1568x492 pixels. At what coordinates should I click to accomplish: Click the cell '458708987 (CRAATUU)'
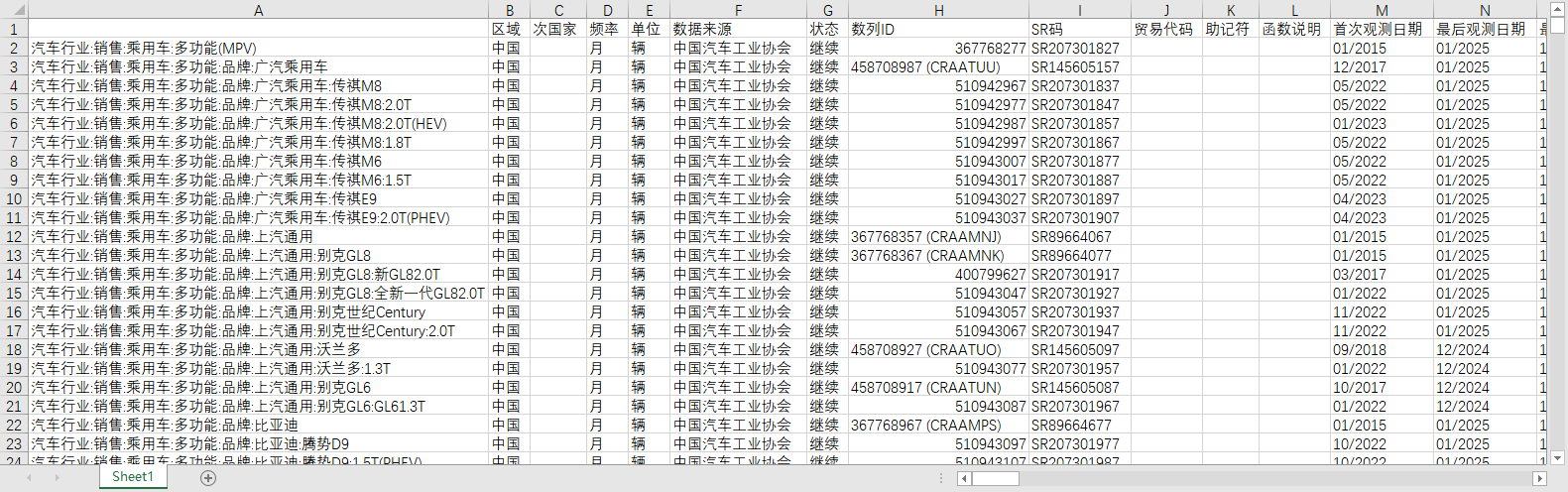938,66
